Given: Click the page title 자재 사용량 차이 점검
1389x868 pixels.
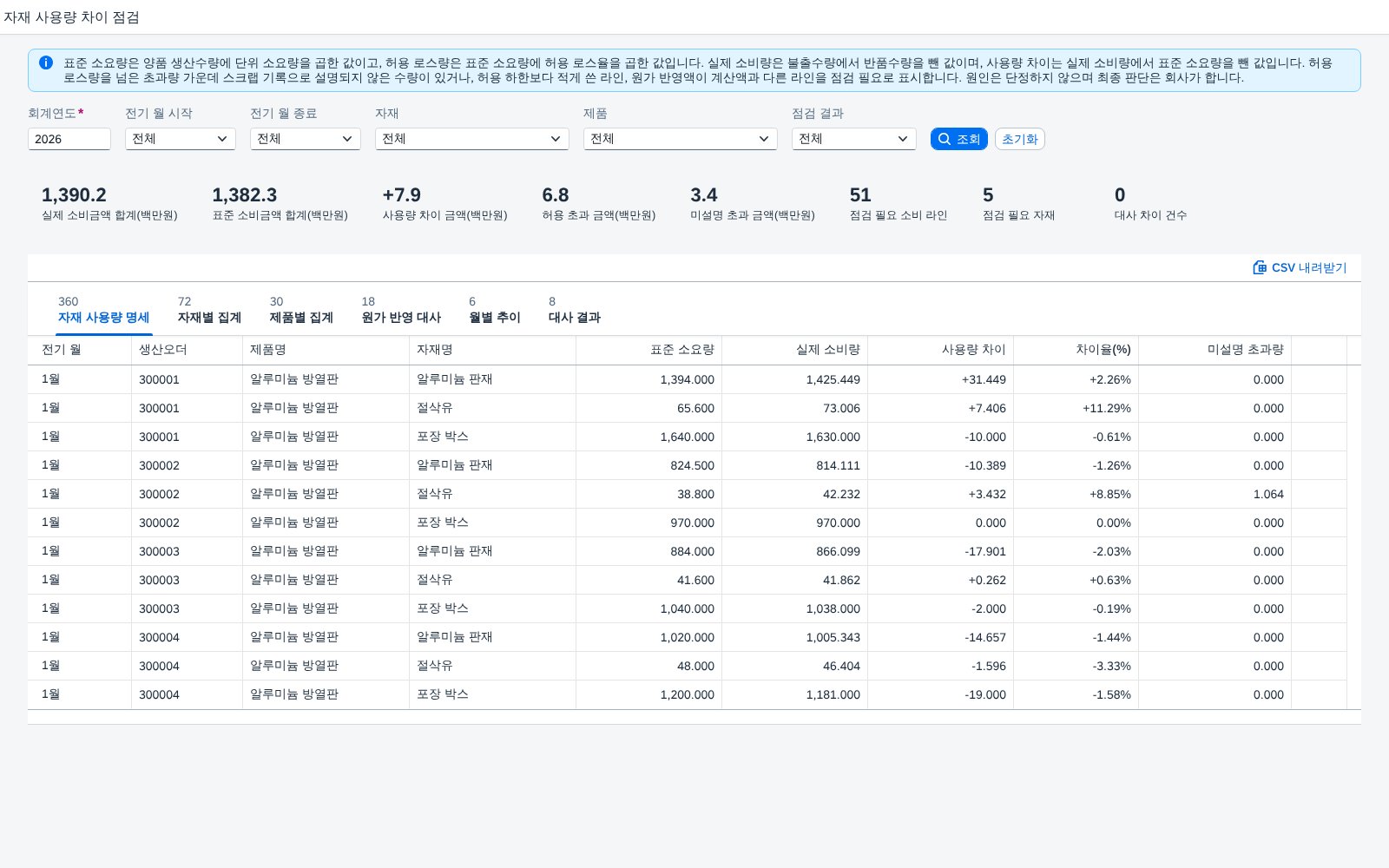Looking at the screenshot, I should tap(71, 17).
